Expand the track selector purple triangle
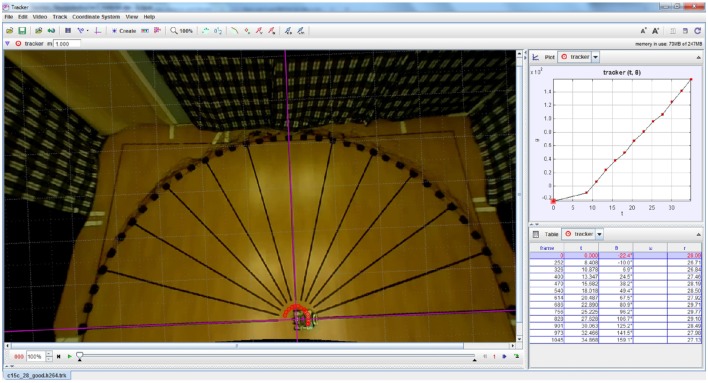 click(7, 43)
